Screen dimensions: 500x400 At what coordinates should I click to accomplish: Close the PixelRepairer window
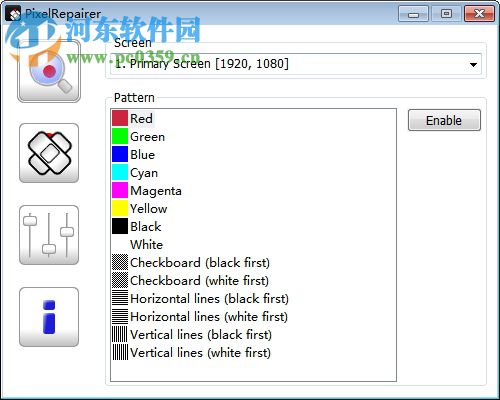(x=479, y=14)
